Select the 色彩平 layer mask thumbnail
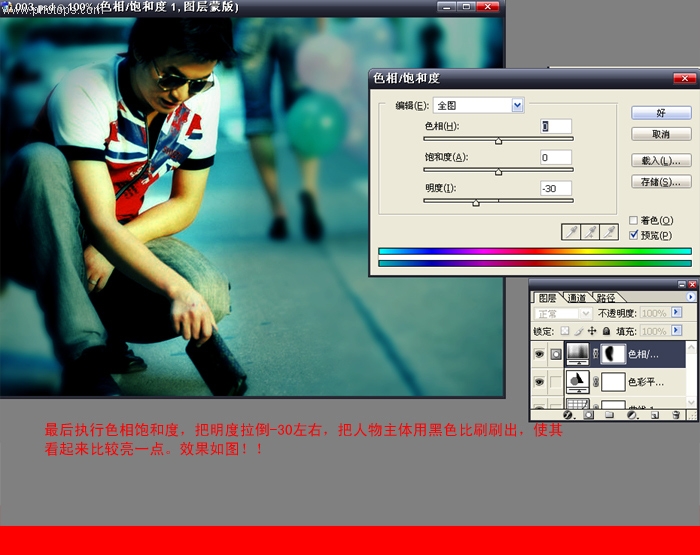The height and width of the screenshot is (555, 700). click(x=613, y=382)
